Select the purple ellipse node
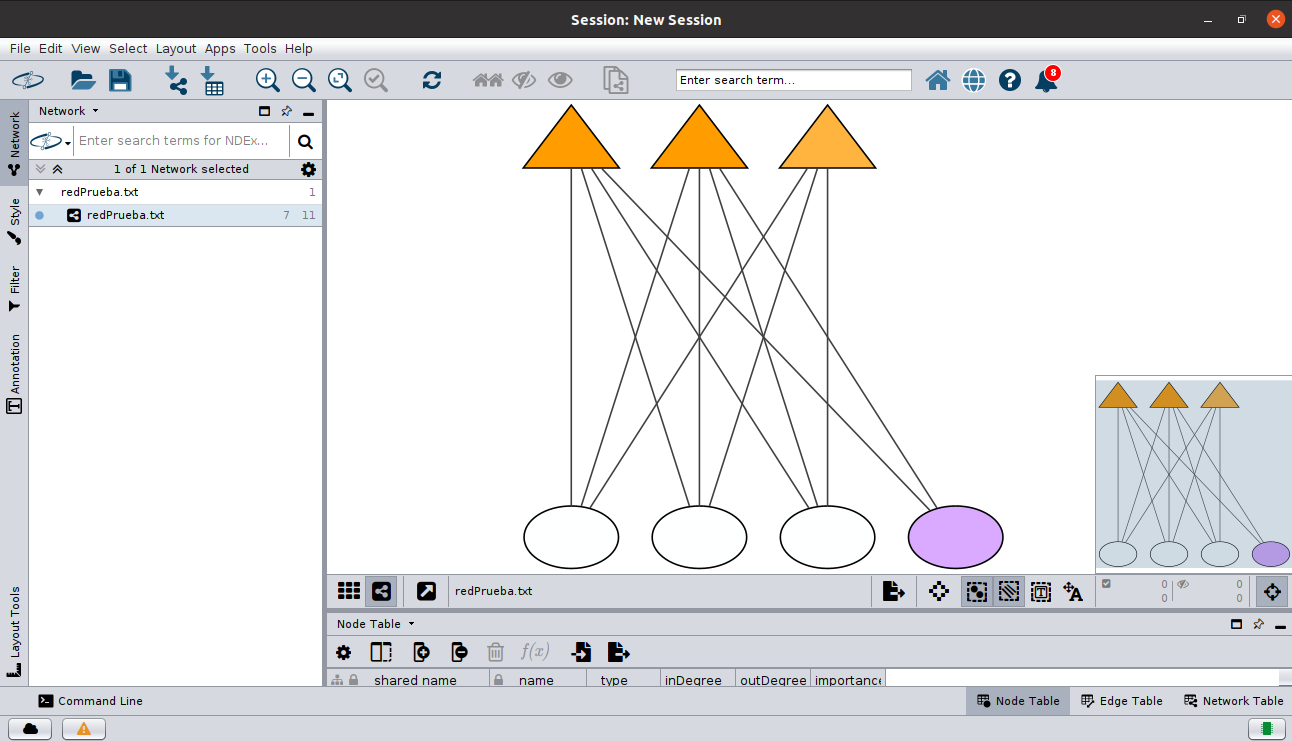 pos(955,537)
